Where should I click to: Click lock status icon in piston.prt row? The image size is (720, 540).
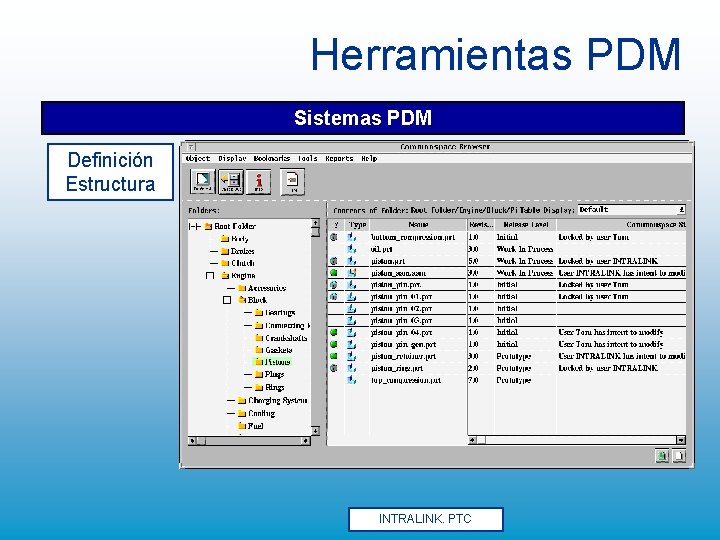[x=334, y=261]
